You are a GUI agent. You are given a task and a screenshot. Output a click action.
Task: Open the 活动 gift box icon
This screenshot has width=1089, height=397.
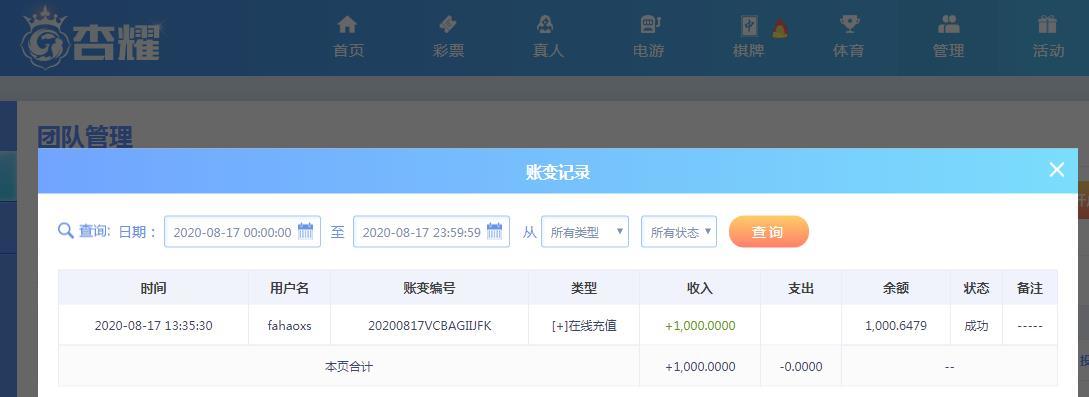pyautogui.click(x=1047, y=26)
